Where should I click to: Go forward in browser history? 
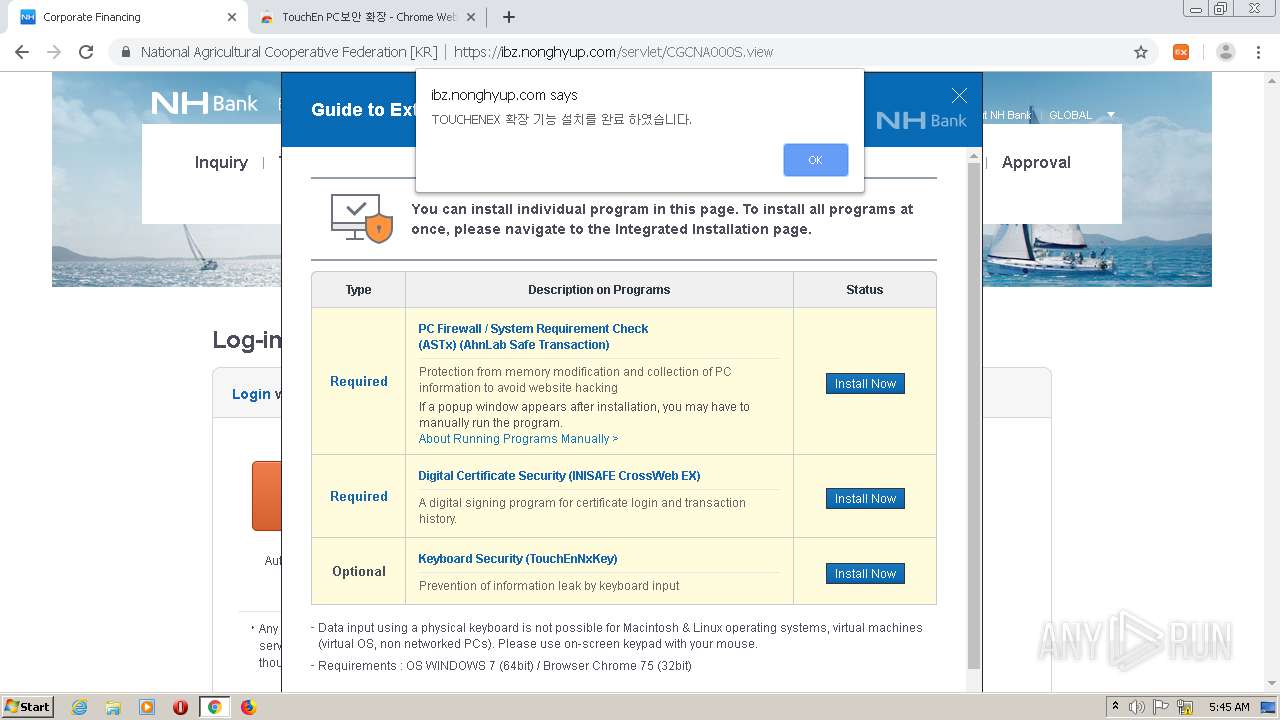tap(54, 52)
